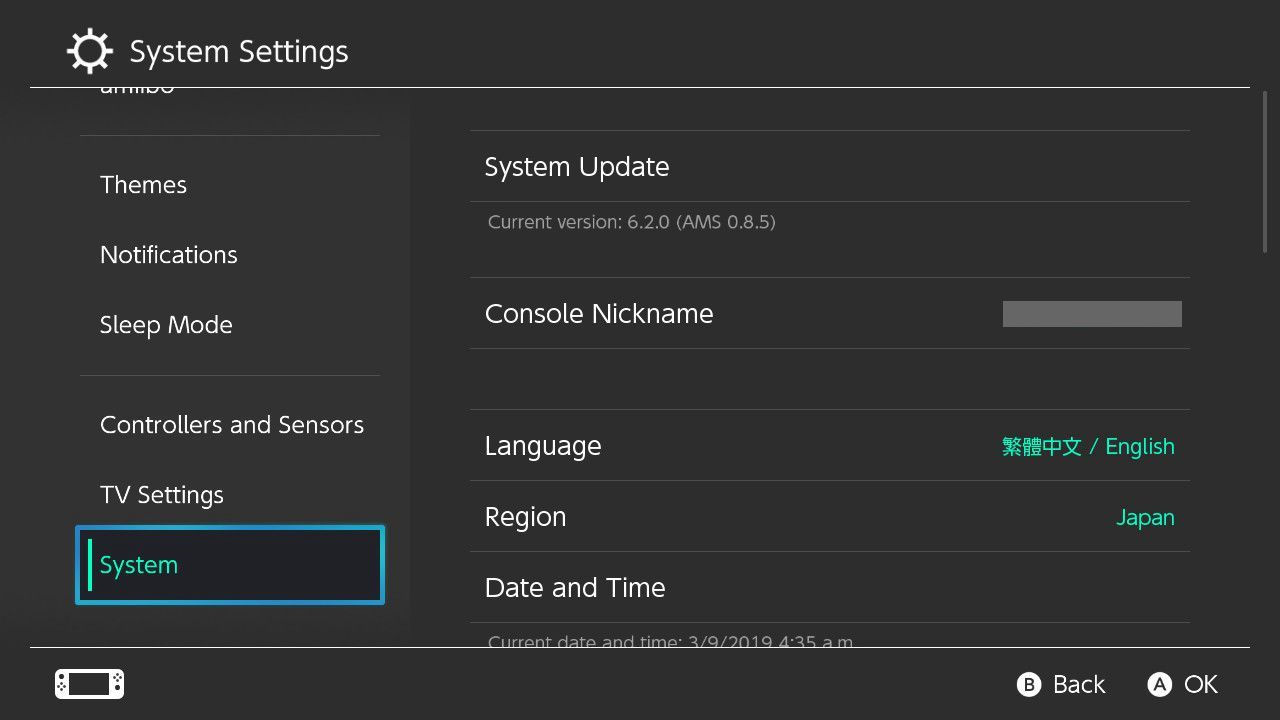Click the System Settings gear icon
Viewport: 1280px width, 720px height.
(90, 51)
